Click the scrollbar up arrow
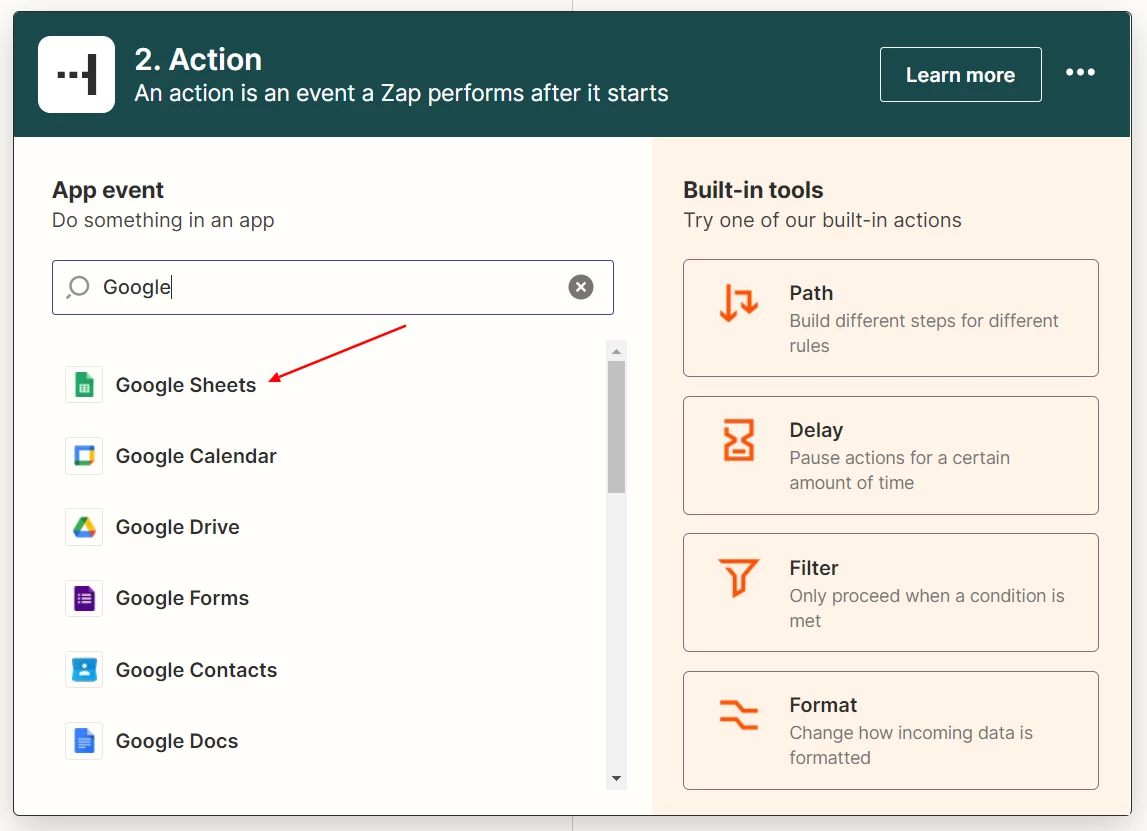1147x831 pixels. pyautogui.click(x=616, y=352)
